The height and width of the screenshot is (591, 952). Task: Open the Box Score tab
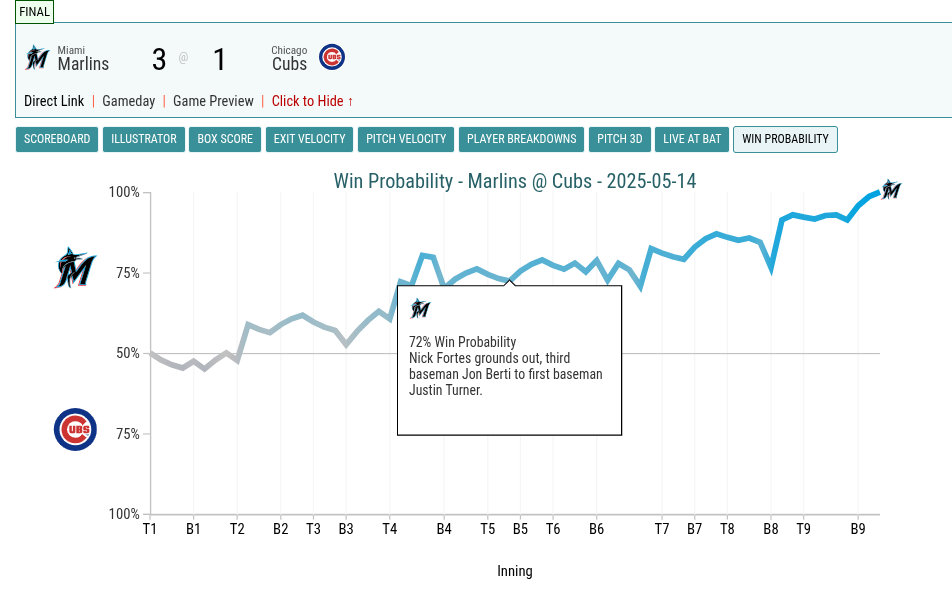click(x=225, y=139)
